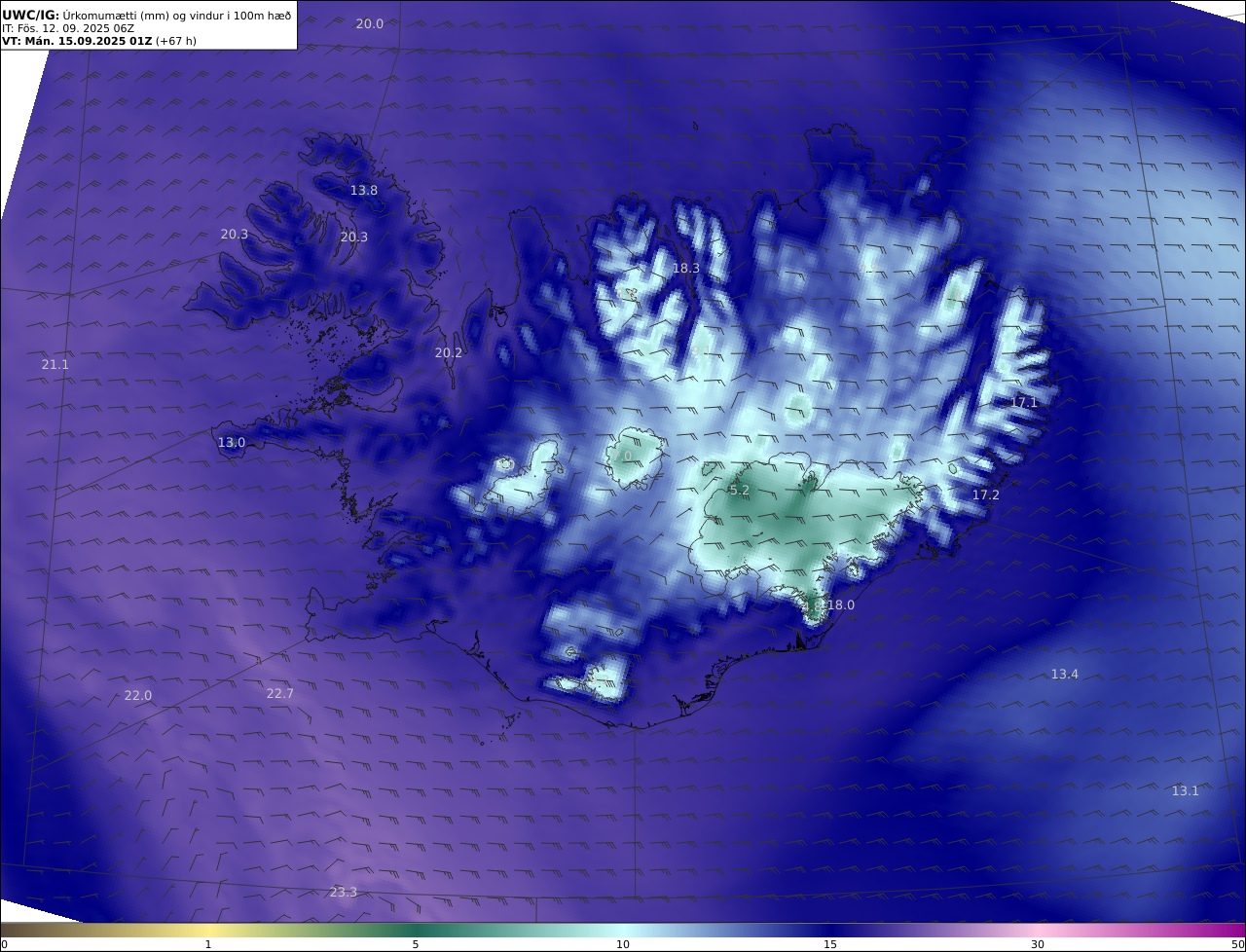Click the 23.3 value label

point(344,893)
